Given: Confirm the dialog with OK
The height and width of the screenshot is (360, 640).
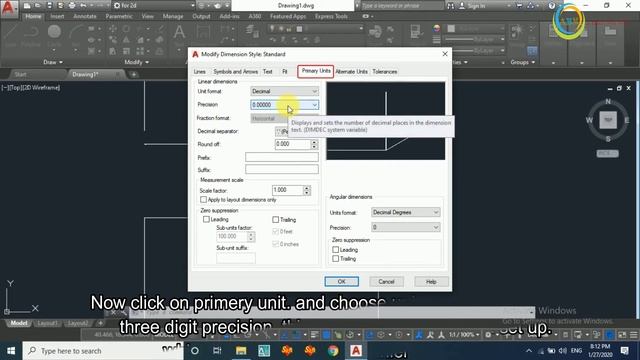Looking at the screenshot, I should tap(342, 282).
